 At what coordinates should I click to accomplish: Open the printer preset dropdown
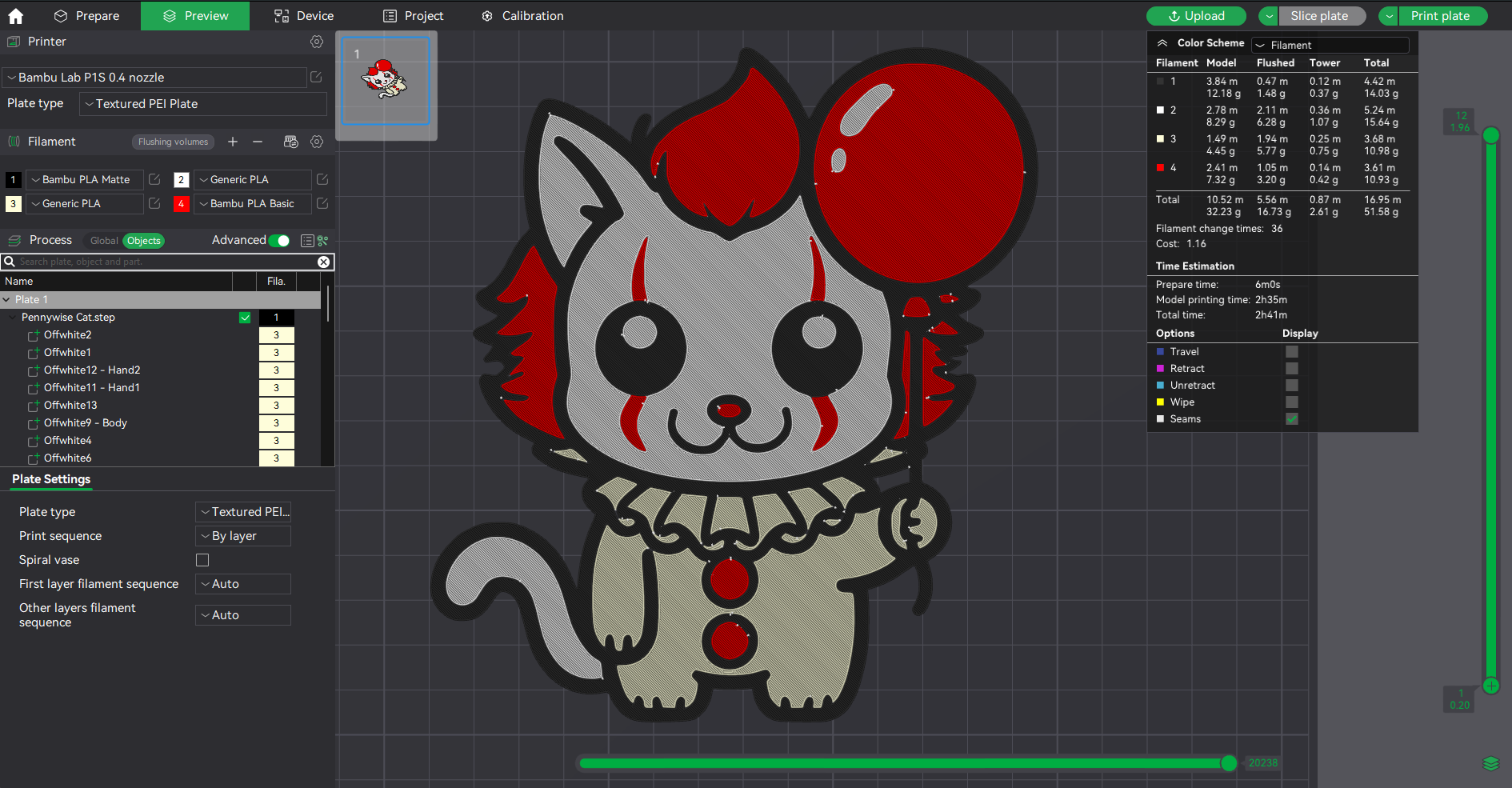pos(154,78)
